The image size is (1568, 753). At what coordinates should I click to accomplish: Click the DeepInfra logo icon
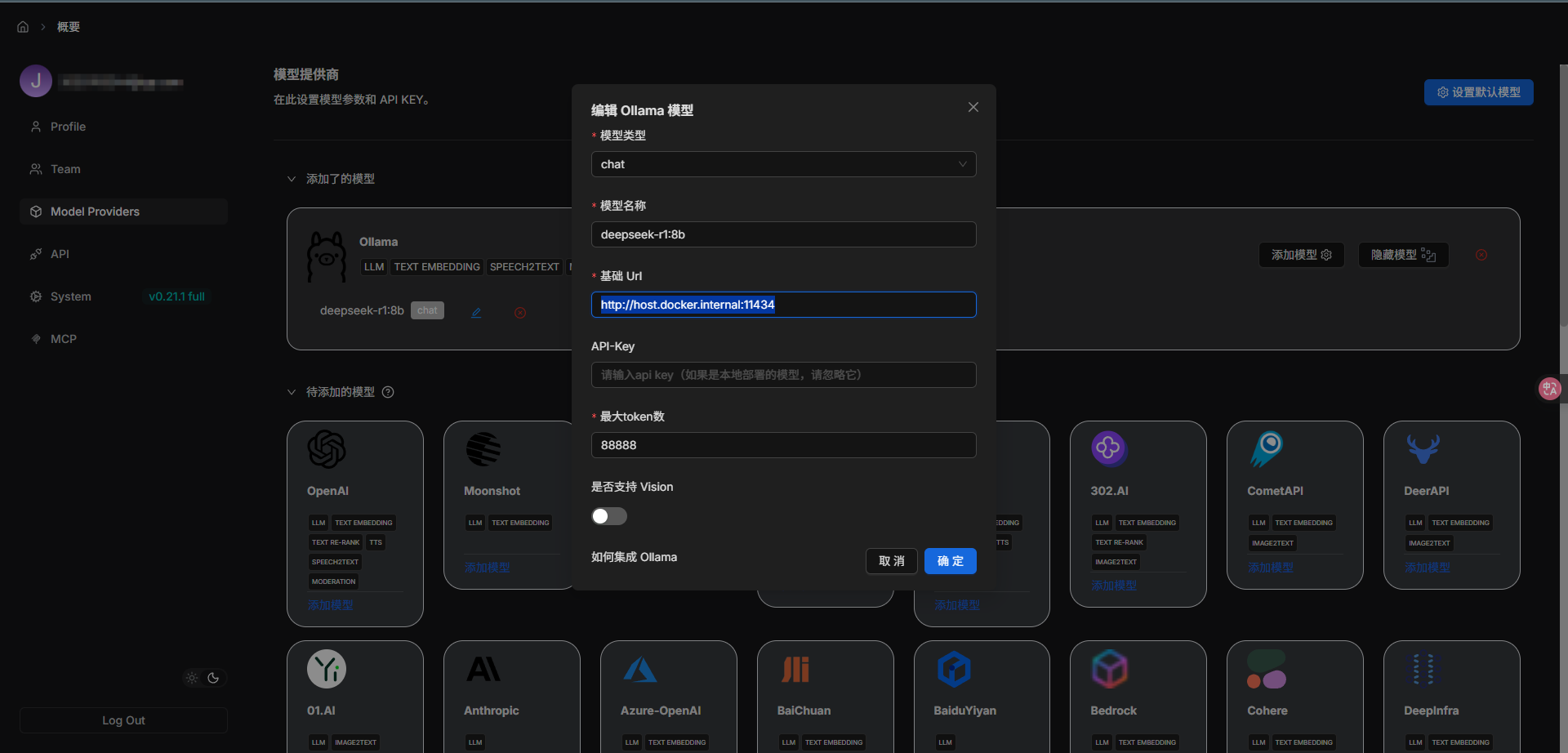(1423, 669)
